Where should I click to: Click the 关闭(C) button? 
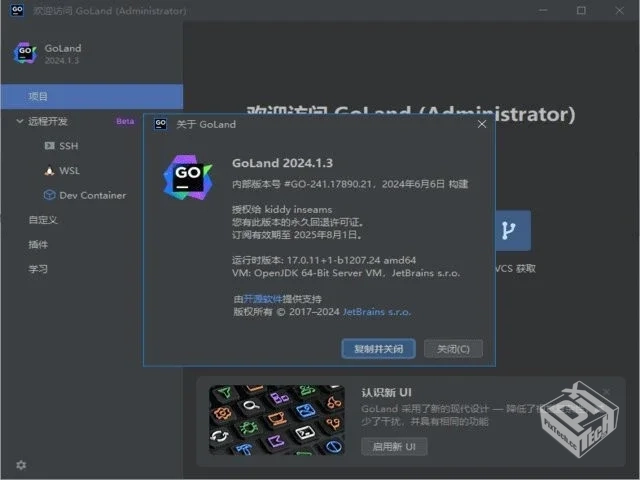pyautogui.click(x=453, y=349)
